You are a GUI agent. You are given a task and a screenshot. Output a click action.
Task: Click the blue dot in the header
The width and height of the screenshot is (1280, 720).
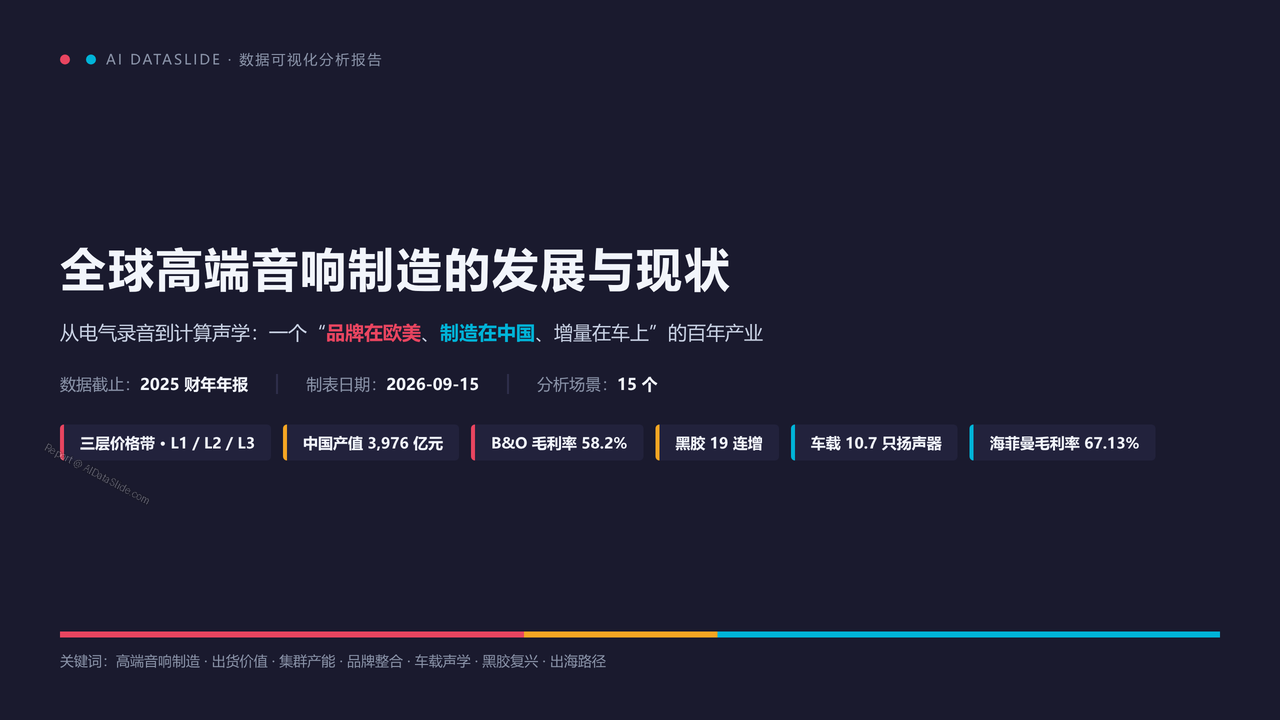[x=91, y=60]
